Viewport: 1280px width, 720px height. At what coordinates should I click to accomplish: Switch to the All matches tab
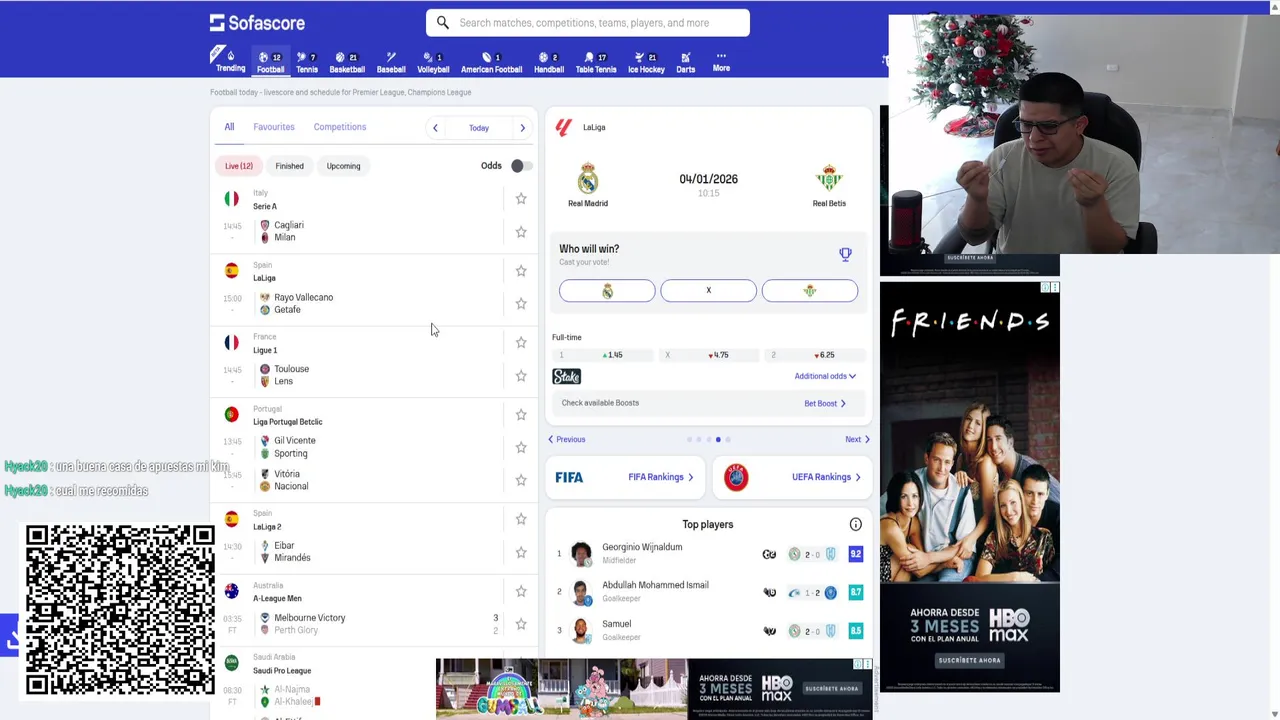coord(229,127)
